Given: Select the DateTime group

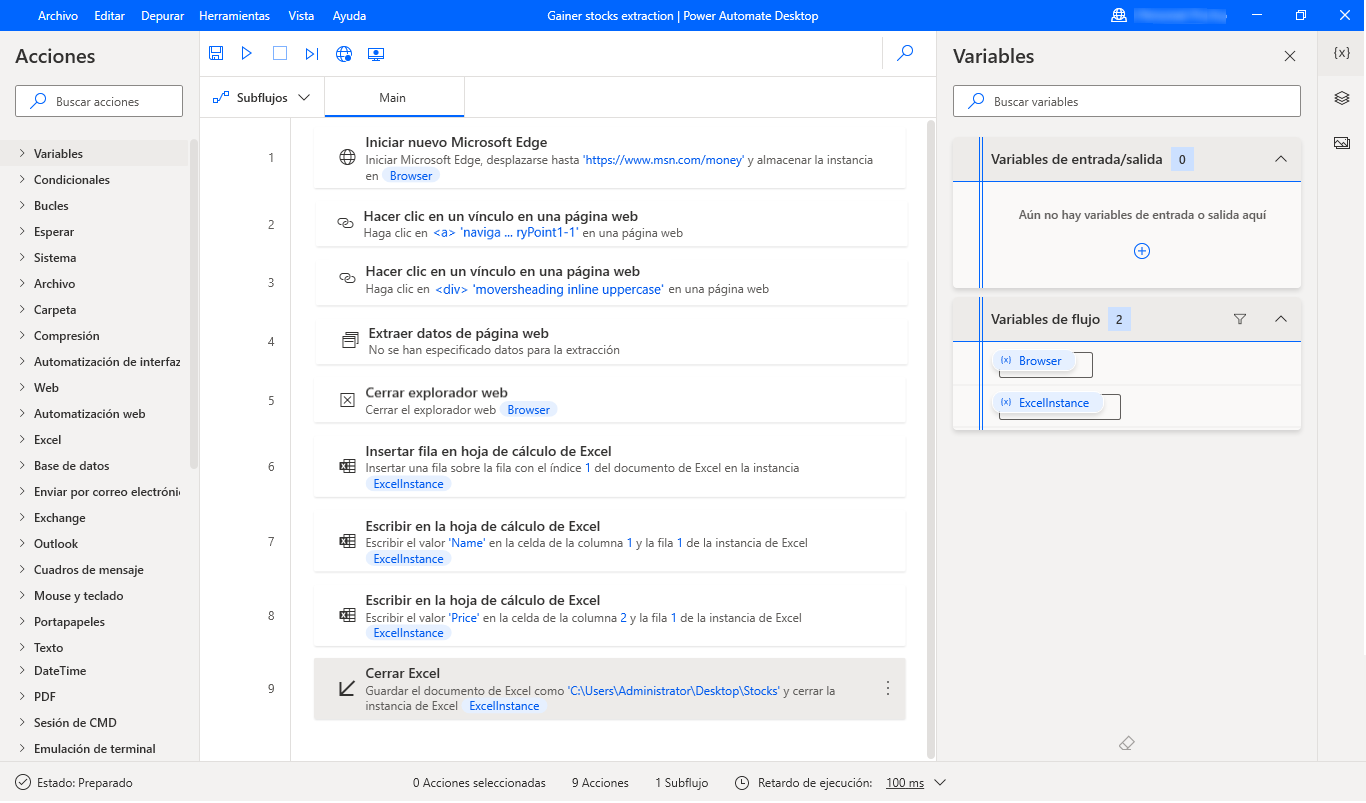Looking at the screenshot, I should 60,671.
